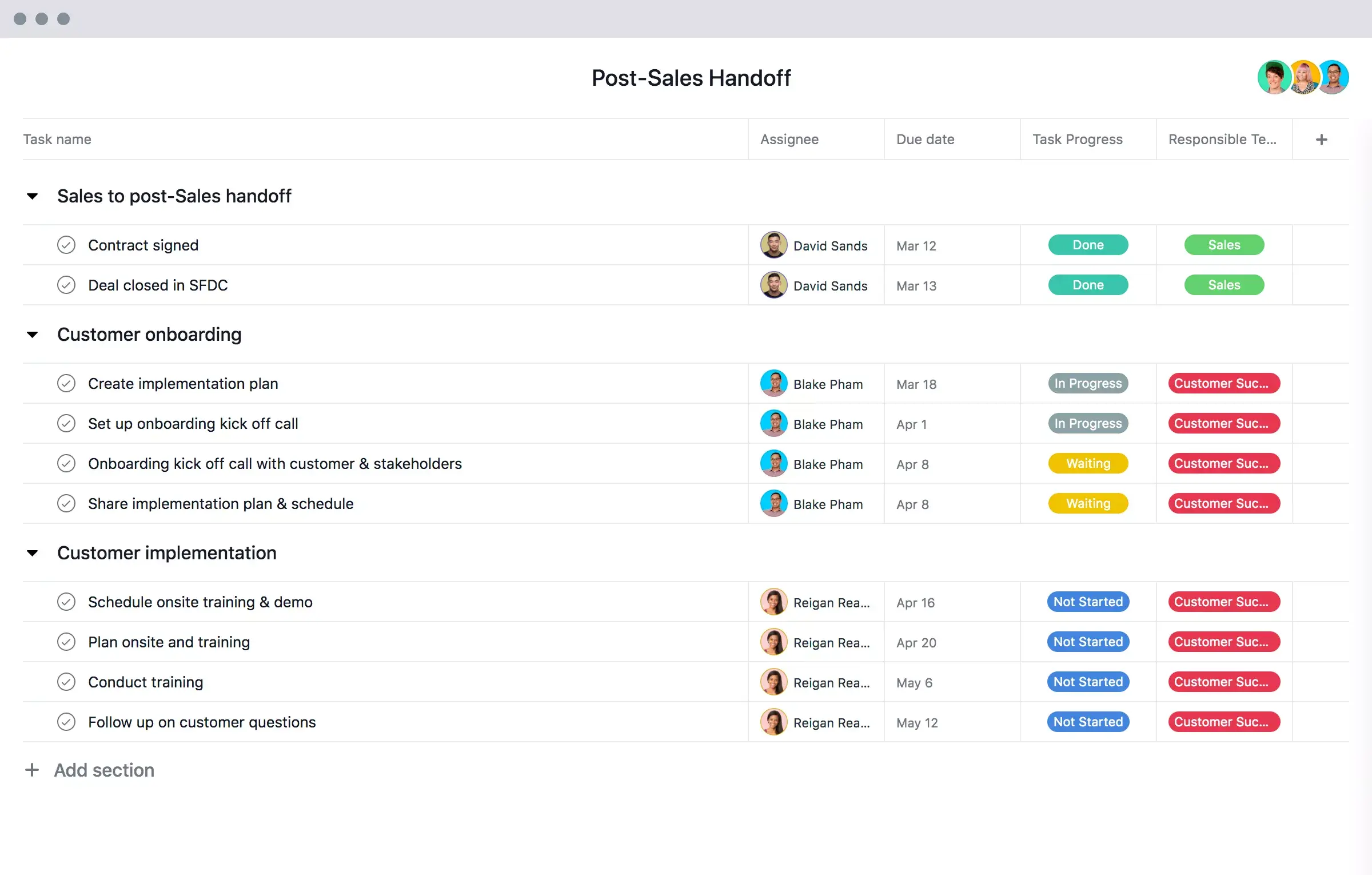Image resolution: width=1372 pixels, height=875 pixels.
Task: Toggle the completion checkbox for Schedule onsite training & demo
Action: (x=67, y=601)
